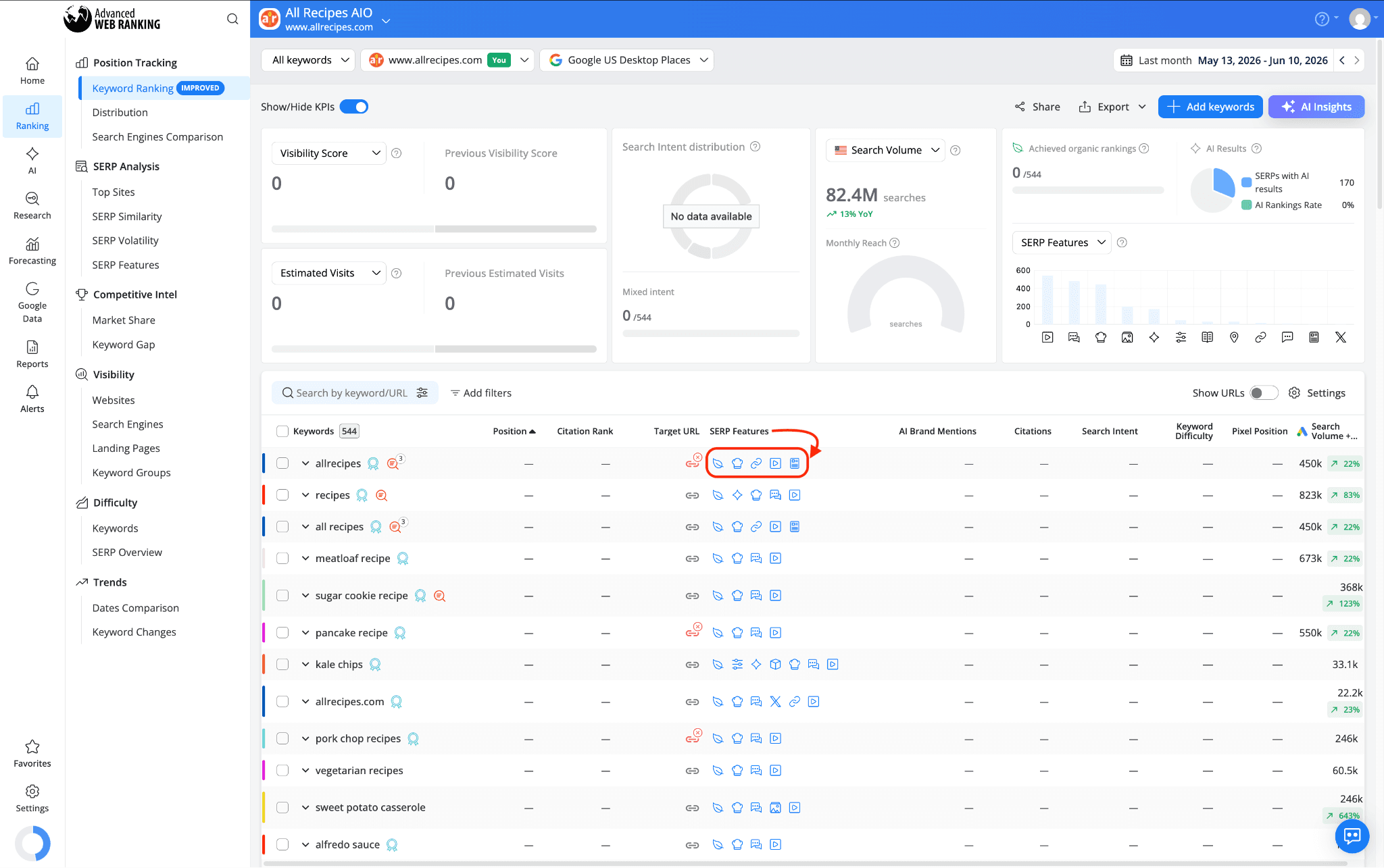The width and height of the screenshot is (1384, 868).
Task: Open table Settings
Action: point(1317,393)
